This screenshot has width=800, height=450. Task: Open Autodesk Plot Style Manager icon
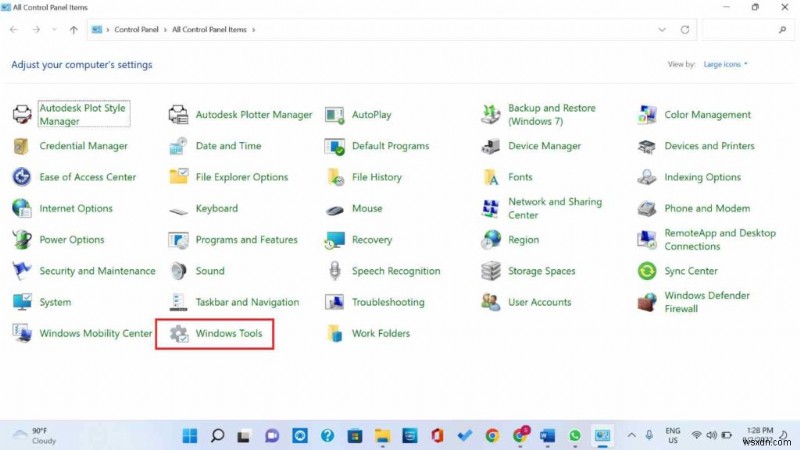[x=22, y=114]
